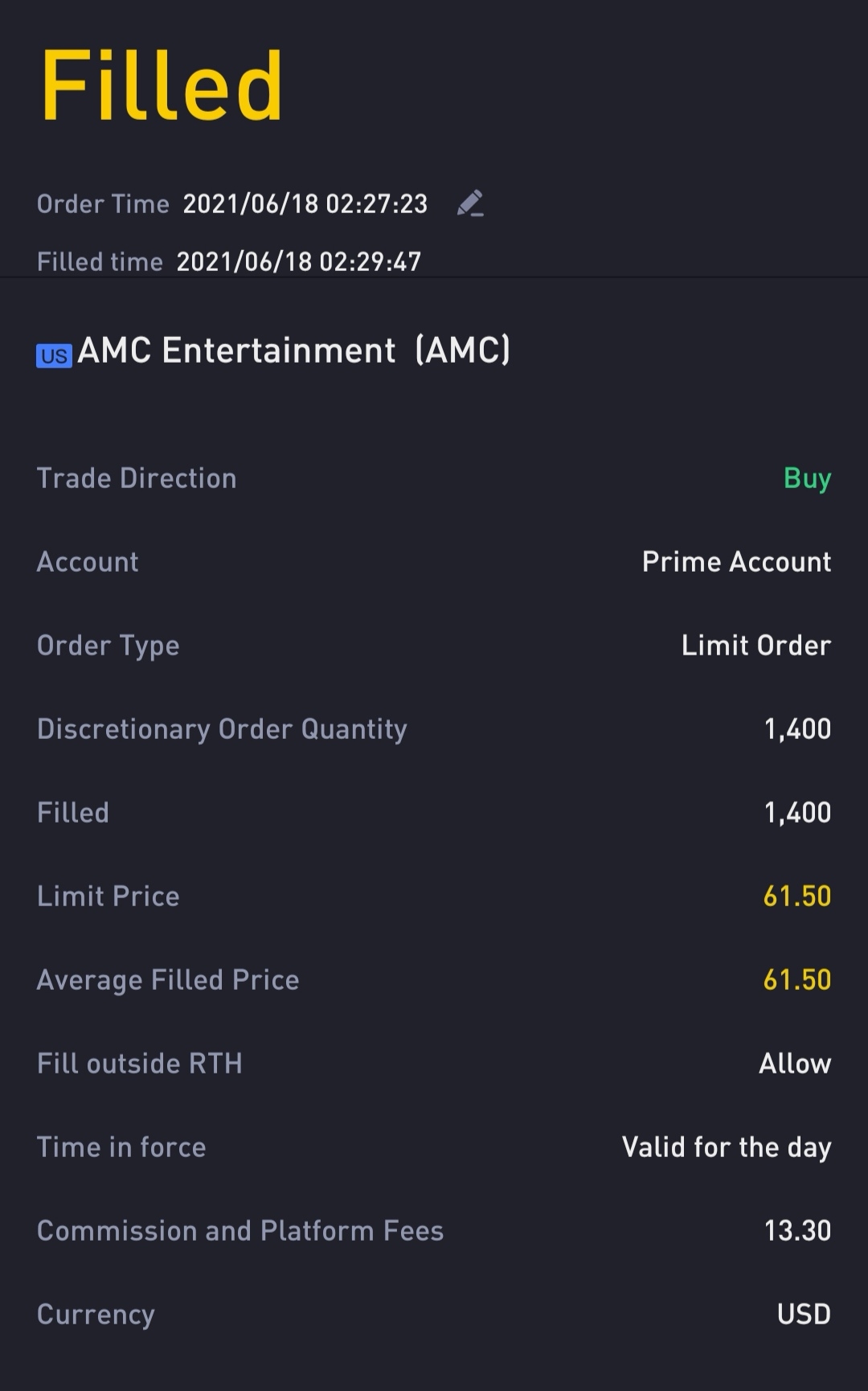Tap the blue US market badge icon
This screenshot has height=1391, width=868.
click(54, 355)
